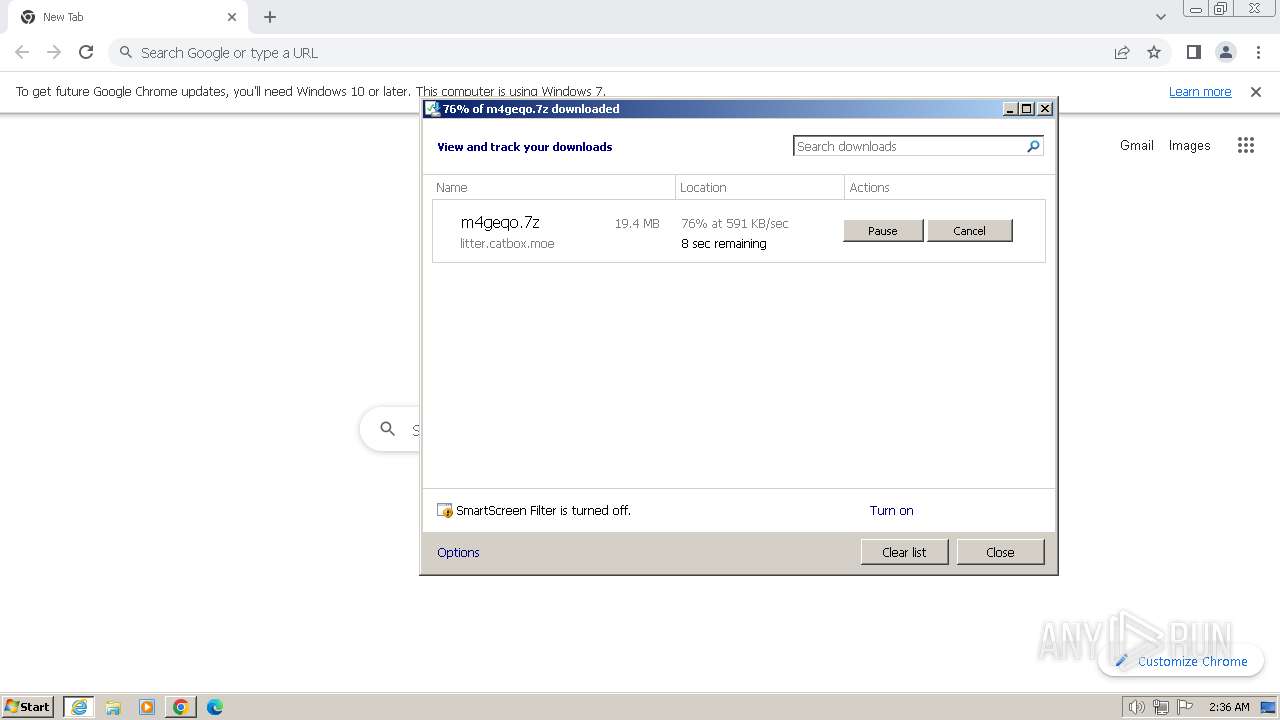Click the volume tray icon
The image size is (1280, 720).
pyautogui.click(x=1136, y=707)
